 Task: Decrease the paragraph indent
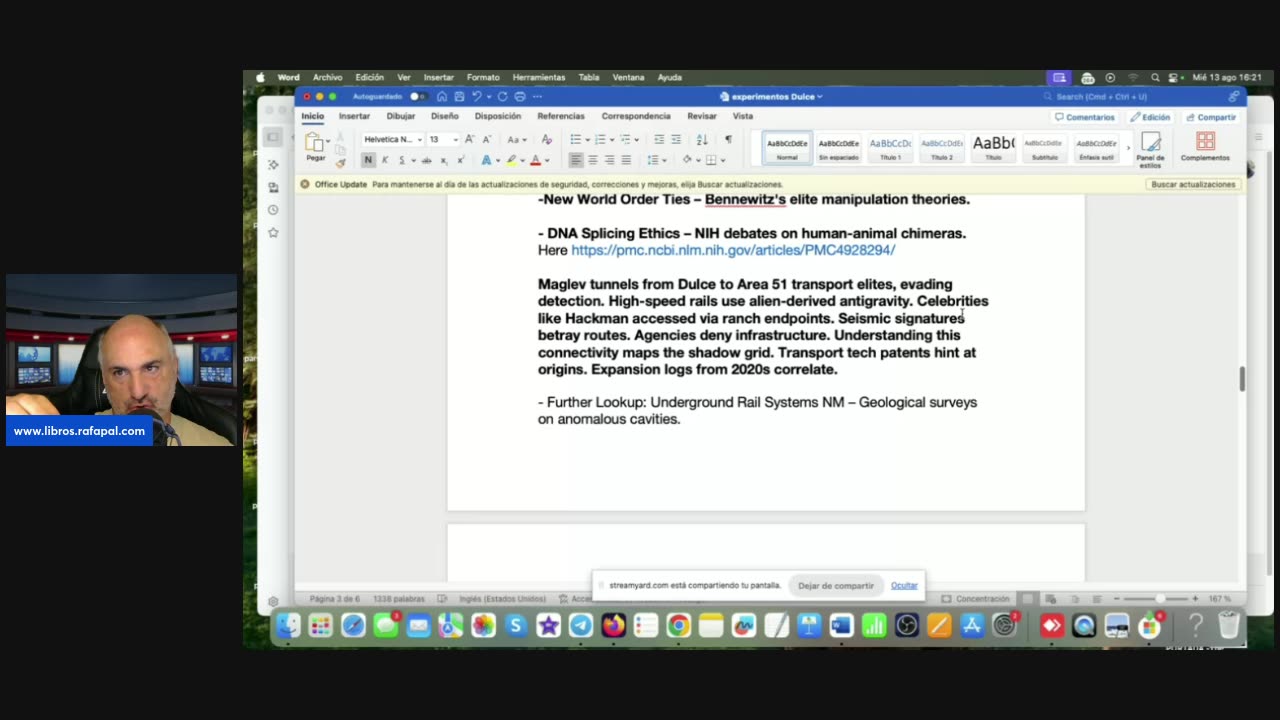pos(659,139)
